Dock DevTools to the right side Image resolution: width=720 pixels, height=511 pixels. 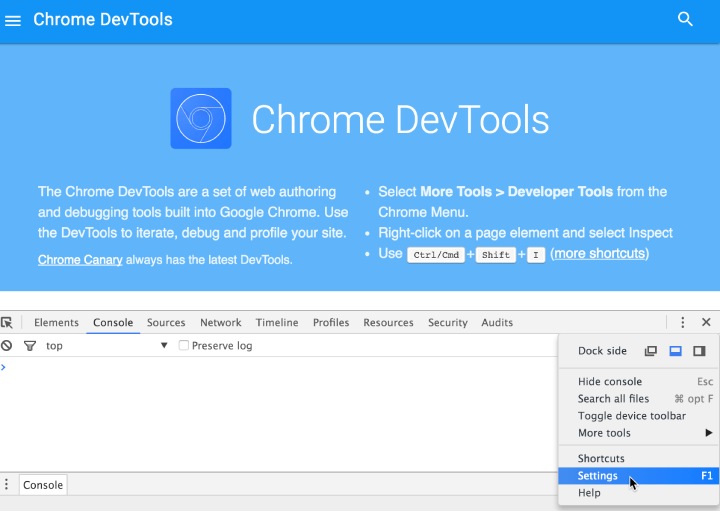pyautogui.click(x=699, y=351)
